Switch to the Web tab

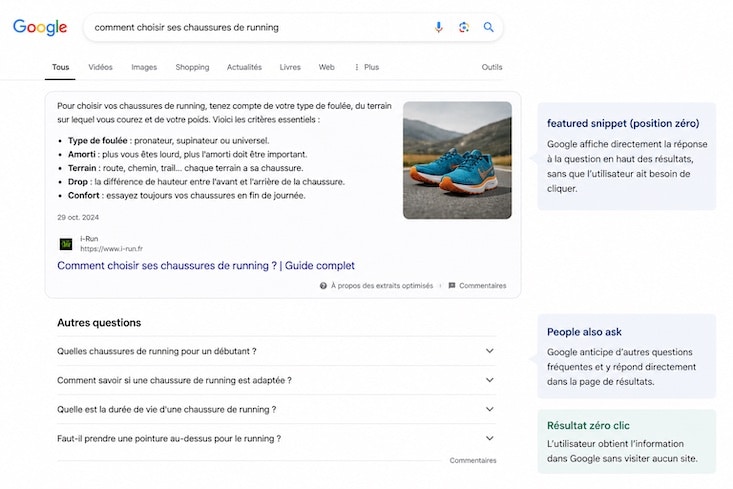(326, 67)
